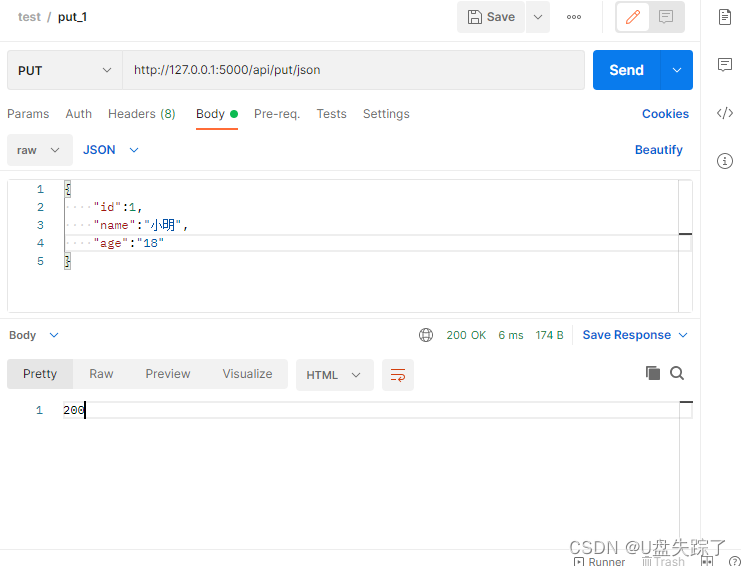Image resolution: width=741 pixels, height=566 pixels.
Task: Send the request
Action: pyautogui.click(x=626, y=70)
